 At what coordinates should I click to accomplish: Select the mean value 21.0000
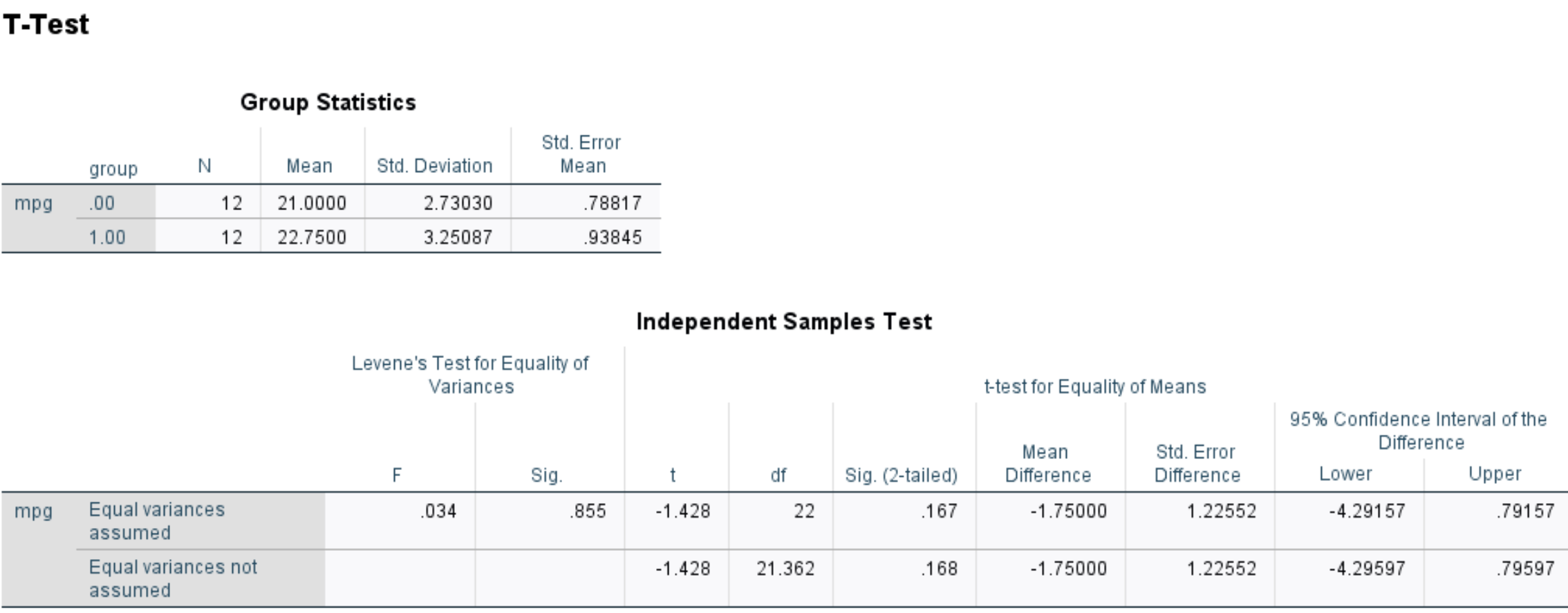click(x=312, y=203)
